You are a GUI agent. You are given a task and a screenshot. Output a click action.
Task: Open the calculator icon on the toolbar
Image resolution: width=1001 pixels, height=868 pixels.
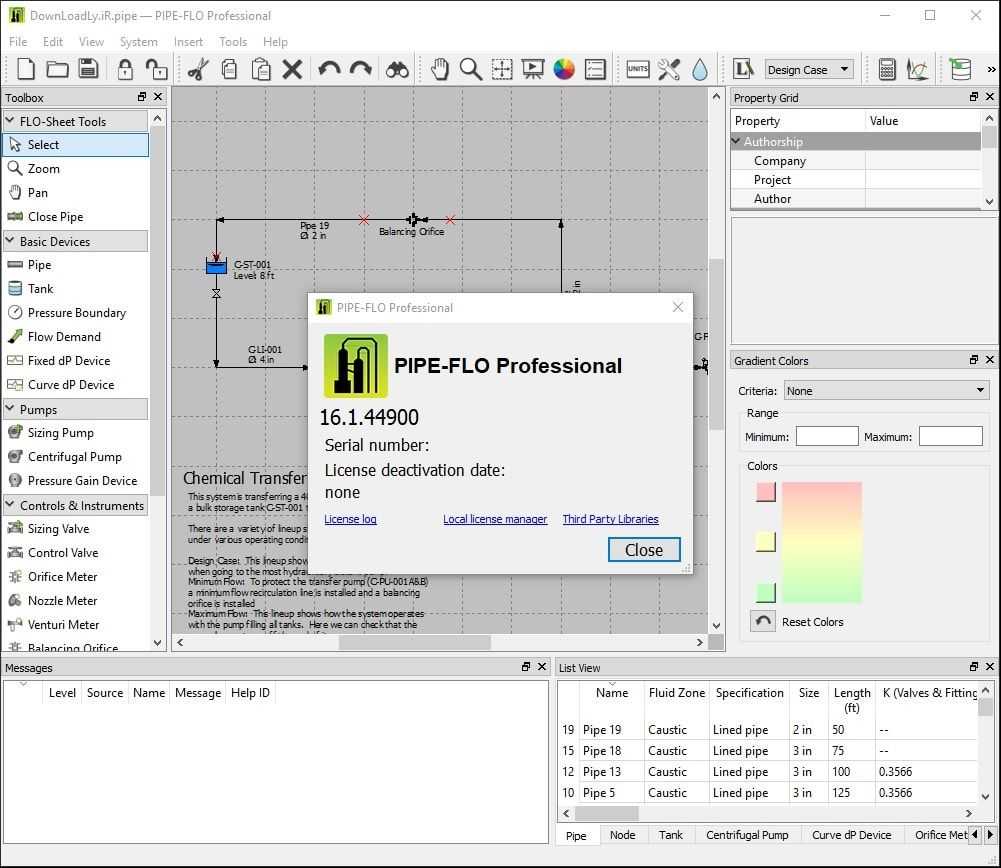pos(886,69)
